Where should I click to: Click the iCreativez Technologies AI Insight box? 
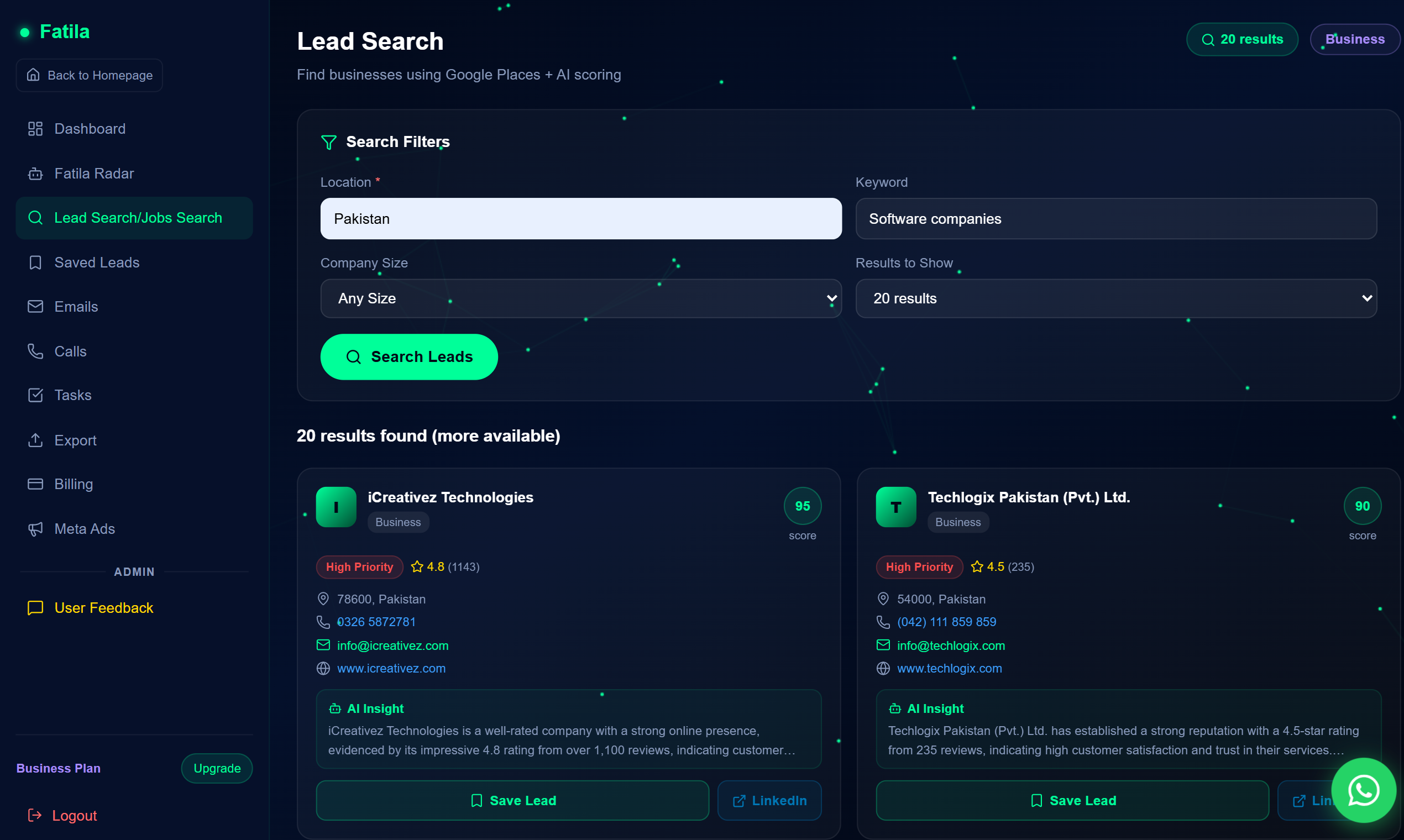[568, 729]
